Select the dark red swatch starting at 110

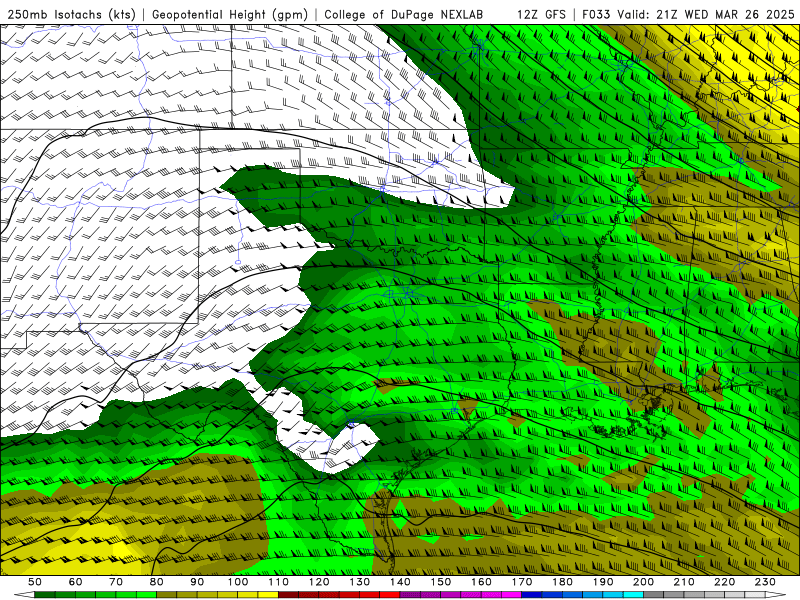(288, 594)
